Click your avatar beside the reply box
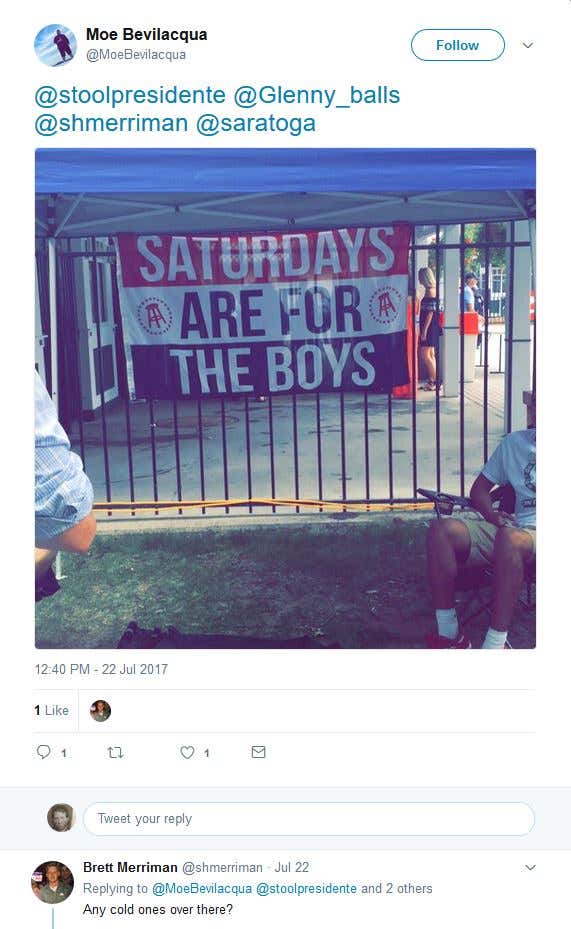 tap(61, 818)
